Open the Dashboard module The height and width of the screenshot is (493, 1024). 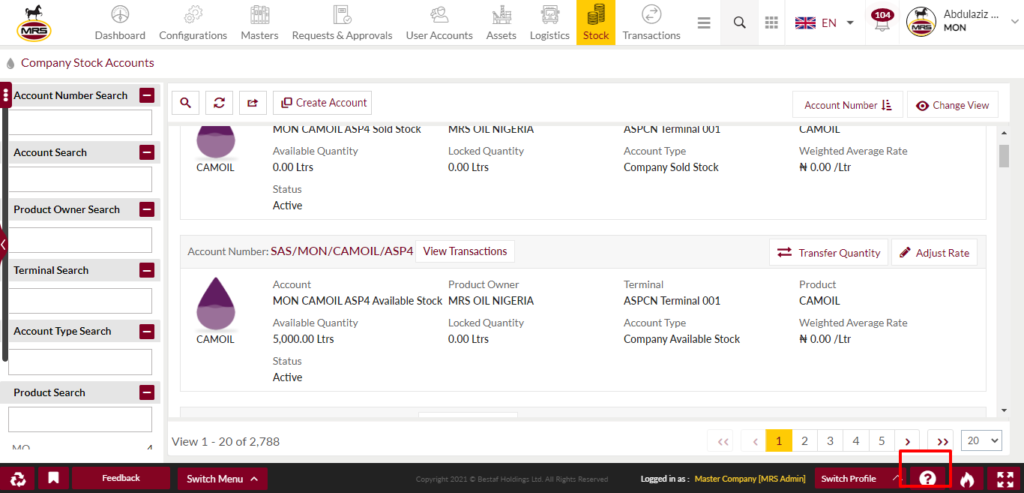tap(120, 23)
